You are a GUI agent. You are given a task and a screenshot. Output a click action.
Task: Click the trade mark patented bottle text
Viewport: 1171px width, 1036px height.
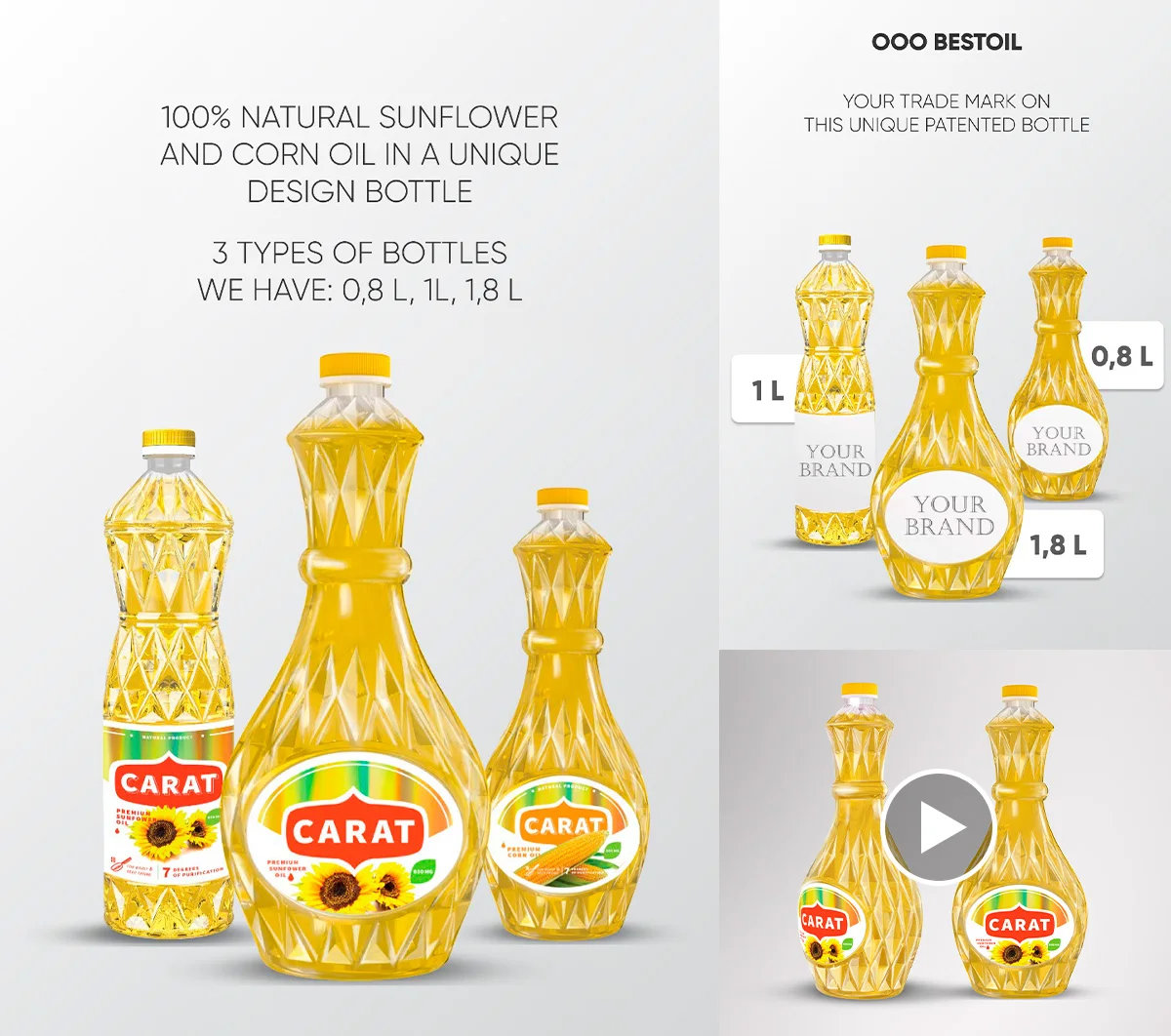(947, 113)
